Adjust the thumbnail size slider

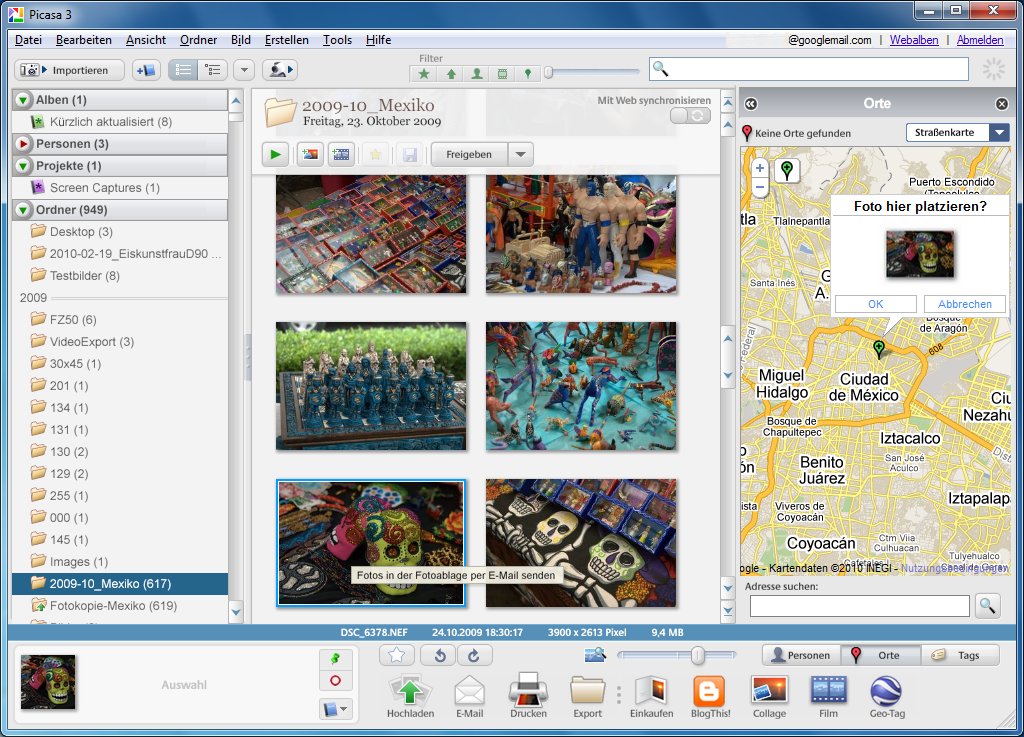[698, 655]
